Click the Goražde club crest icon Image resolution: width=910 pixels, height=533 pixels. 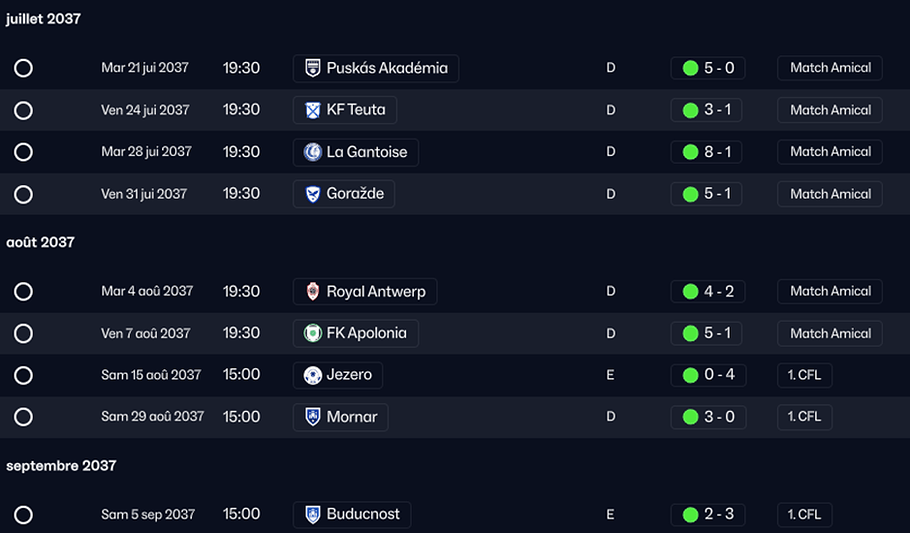click(312, 194)
